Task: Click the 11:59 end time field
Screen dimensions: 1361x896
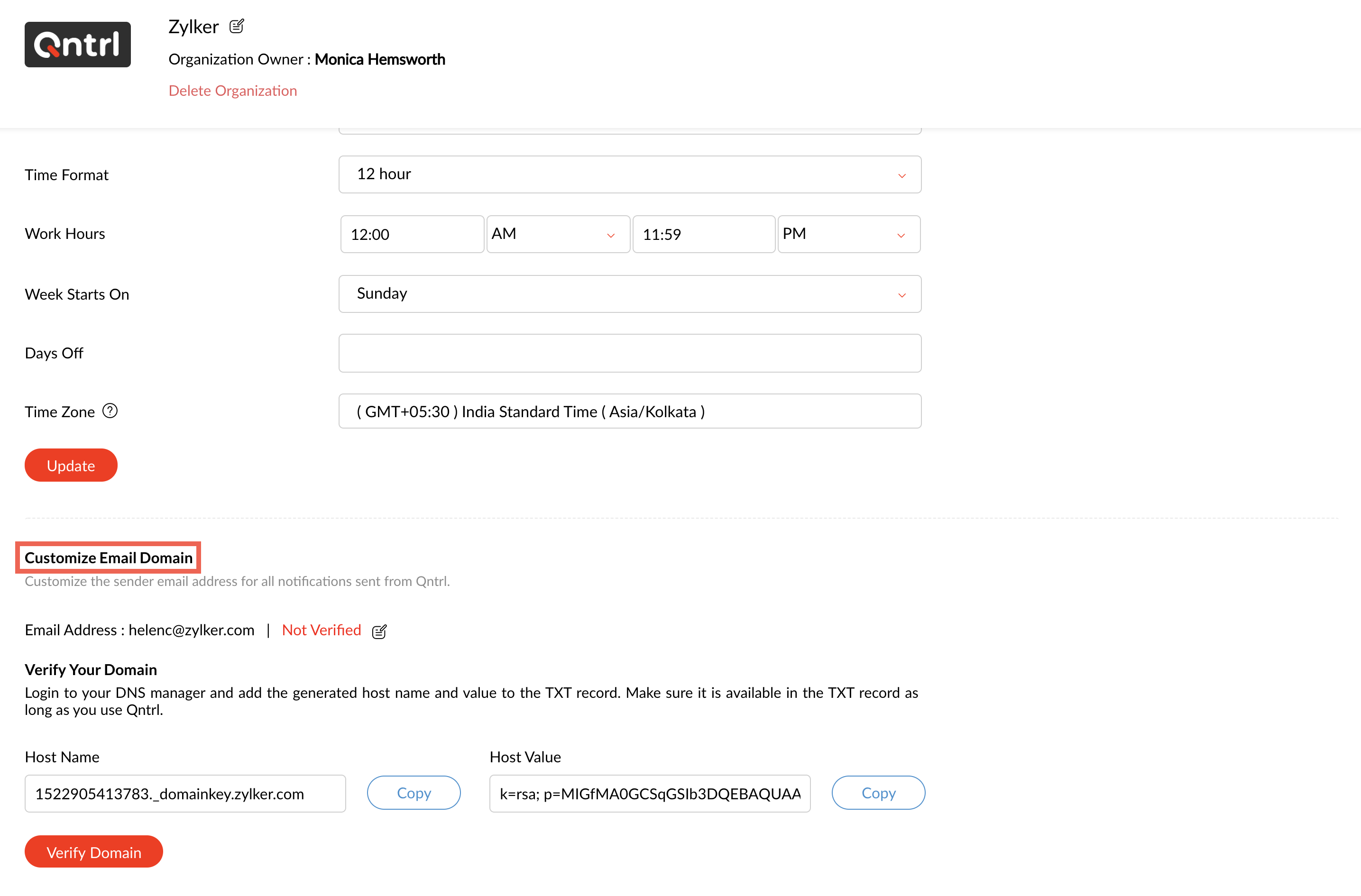Action: pyautogui.click(x=703, y=234)
